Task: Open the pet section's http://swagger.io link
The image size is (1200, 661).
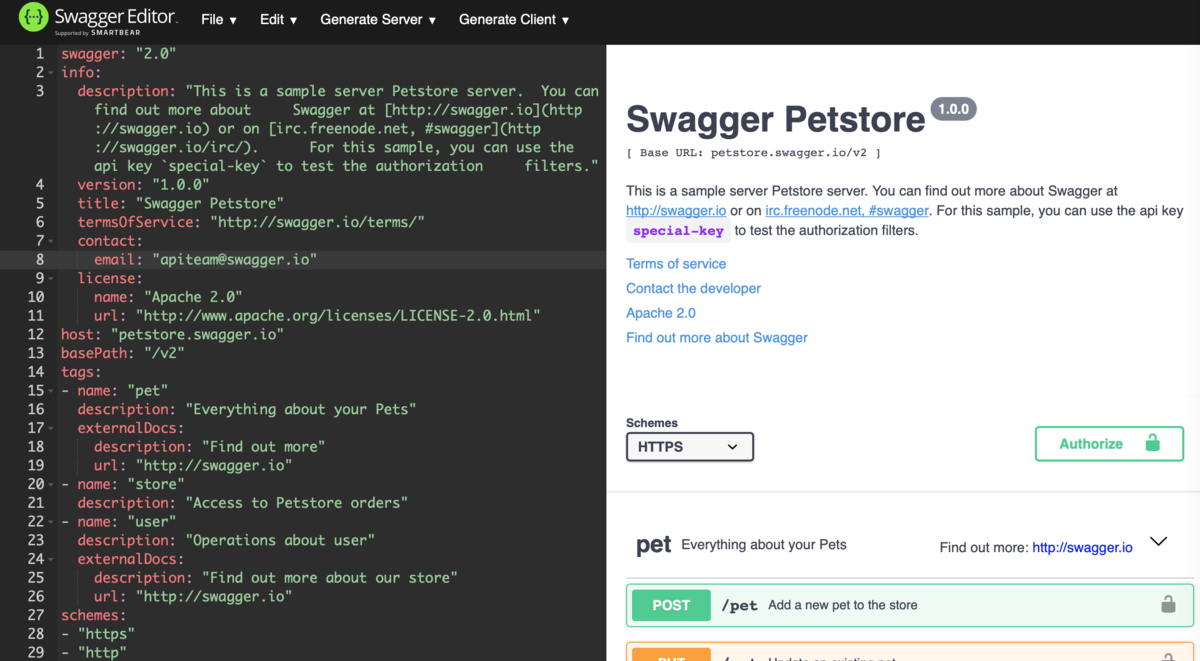Action: click(1082, 547)
